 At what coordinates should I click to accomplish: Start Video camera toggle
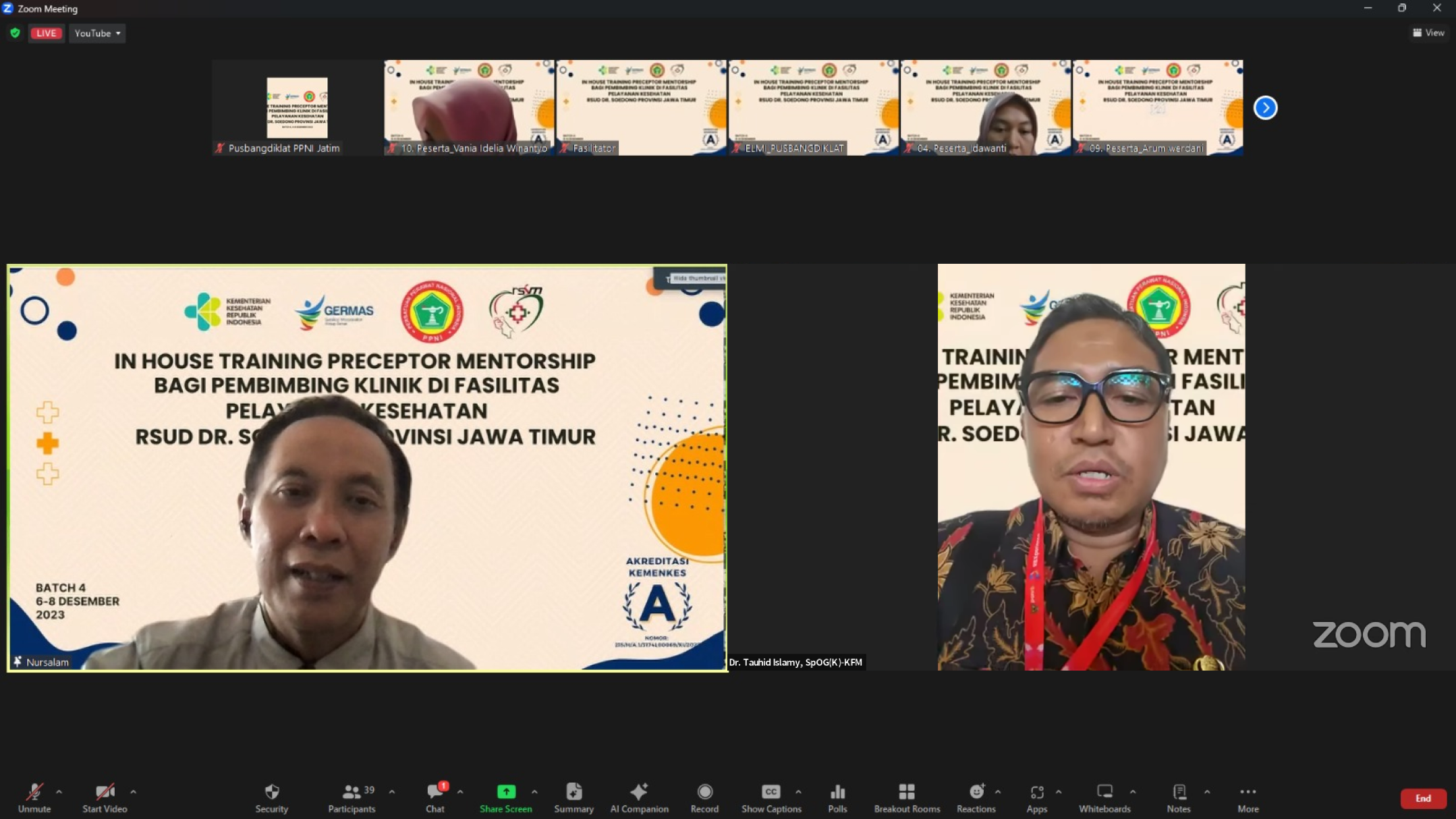click(105, 797)
